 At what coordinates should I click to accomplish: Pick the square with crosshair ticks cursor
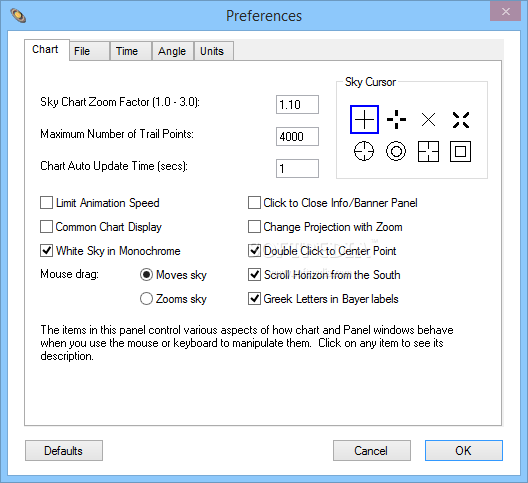[x=428, y=151]
